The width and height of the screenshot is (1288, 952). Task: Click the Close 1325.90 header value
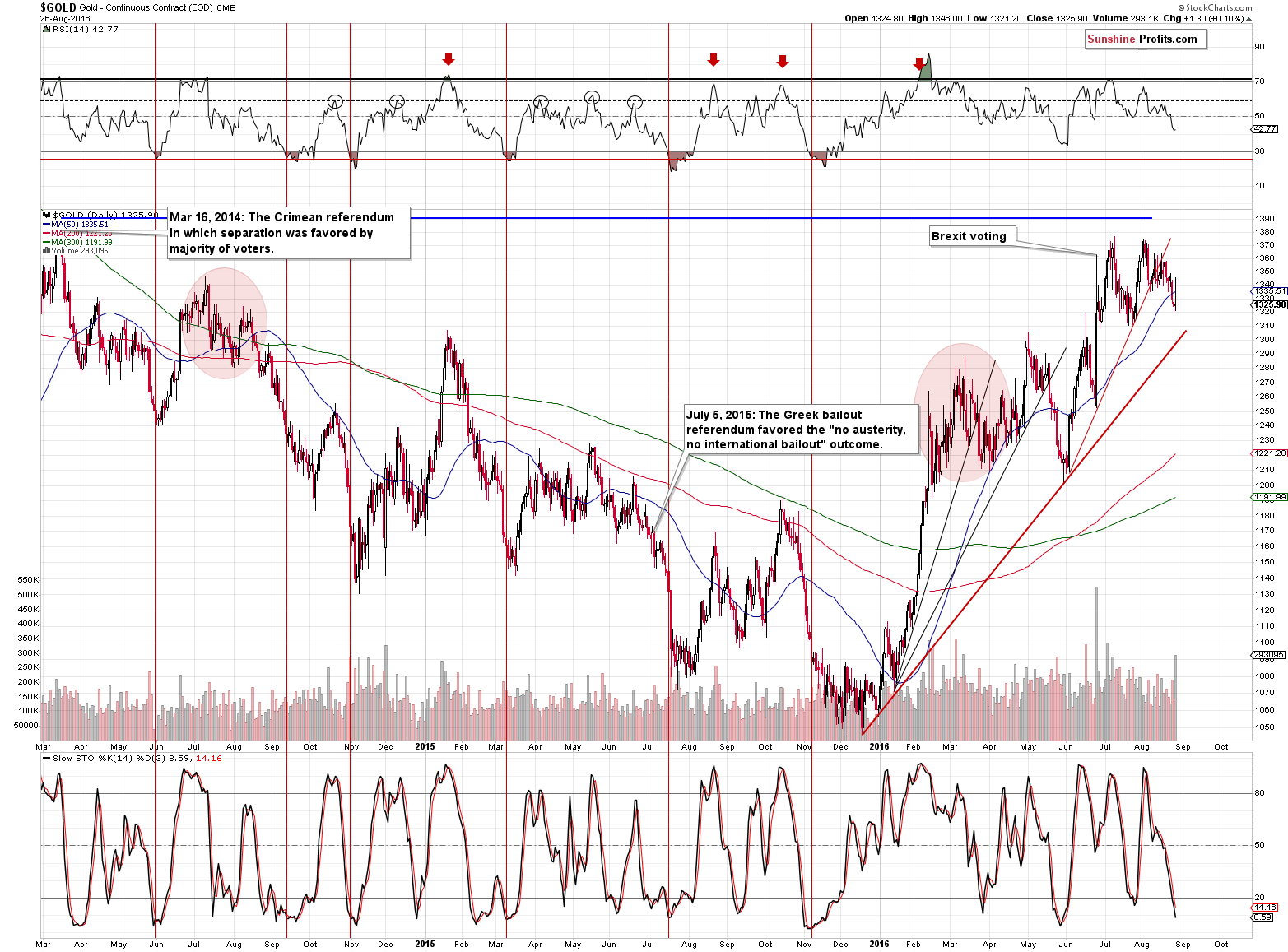click(1055, 18)
